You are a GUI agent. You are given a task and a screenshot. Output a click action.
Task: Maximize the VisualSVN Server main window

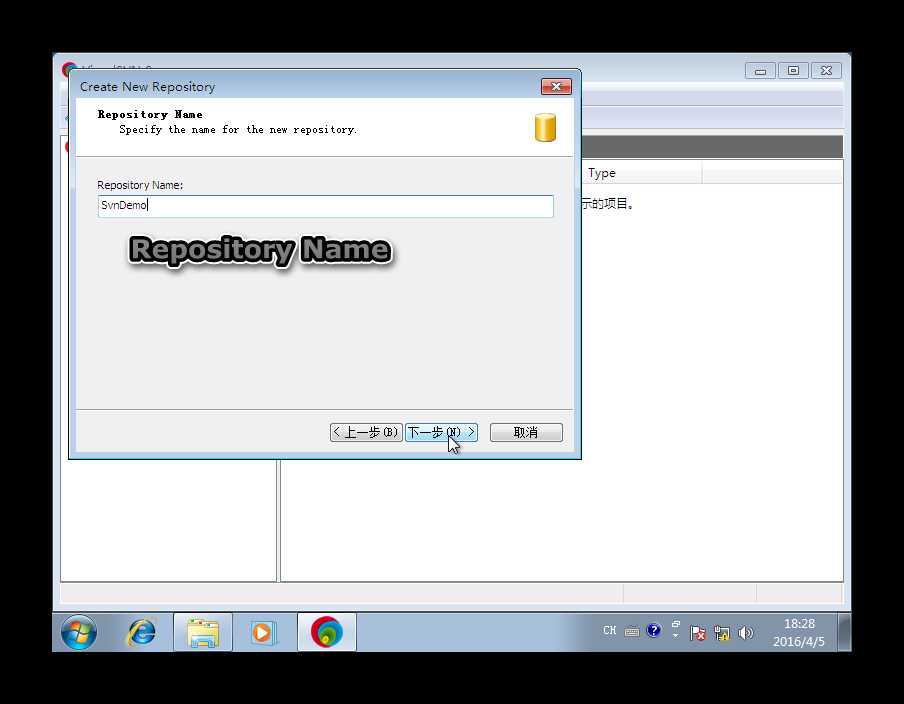(793, 70)
